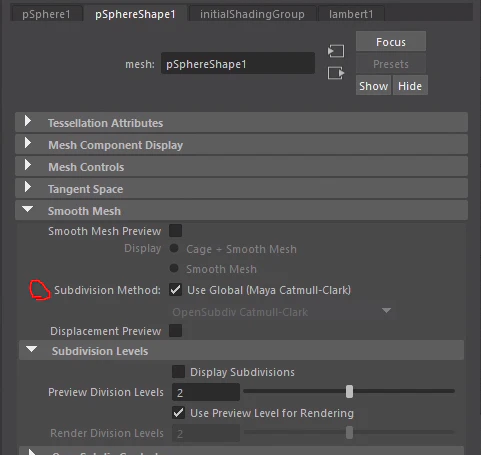Open the OpenSubdiv Catmull-Clark dropdown

[283, 312]
